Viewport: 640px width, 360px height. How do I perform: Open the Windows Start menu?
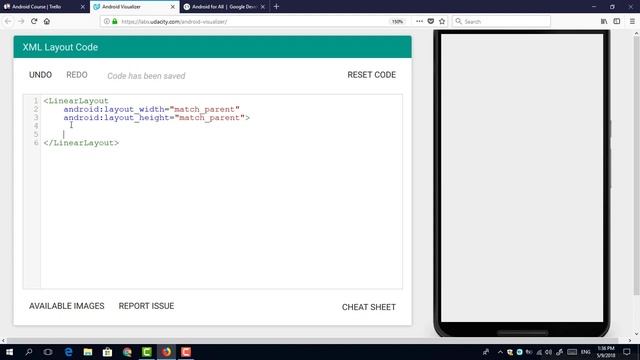pyautogui.click(x=9, y=352)
